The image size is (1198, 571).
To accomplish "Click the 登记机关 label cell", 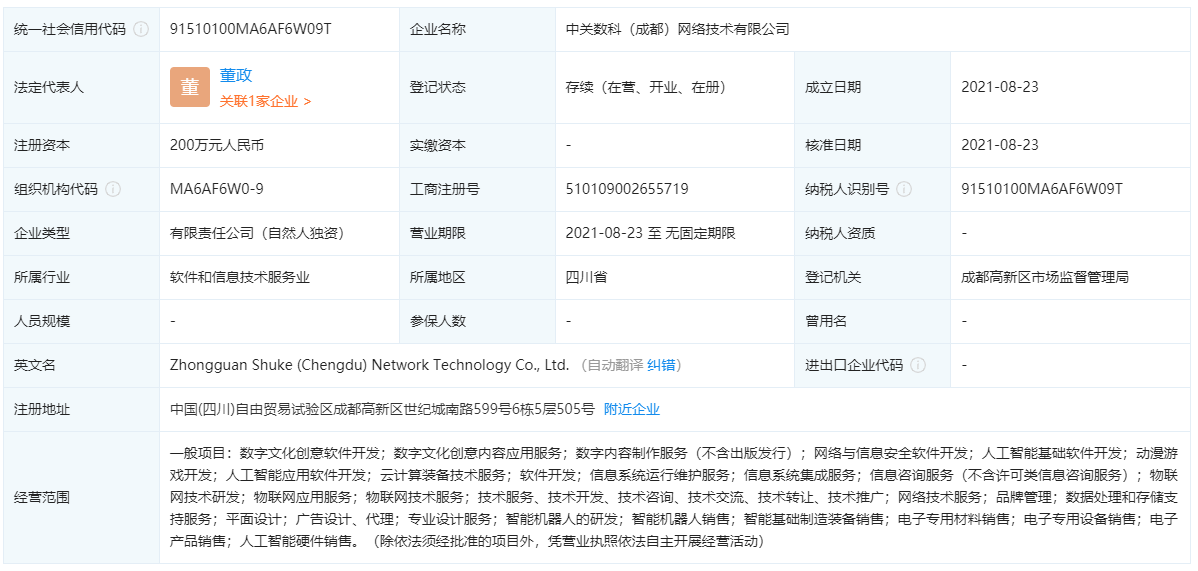I will pyautogui.click(x=873, y=277).
